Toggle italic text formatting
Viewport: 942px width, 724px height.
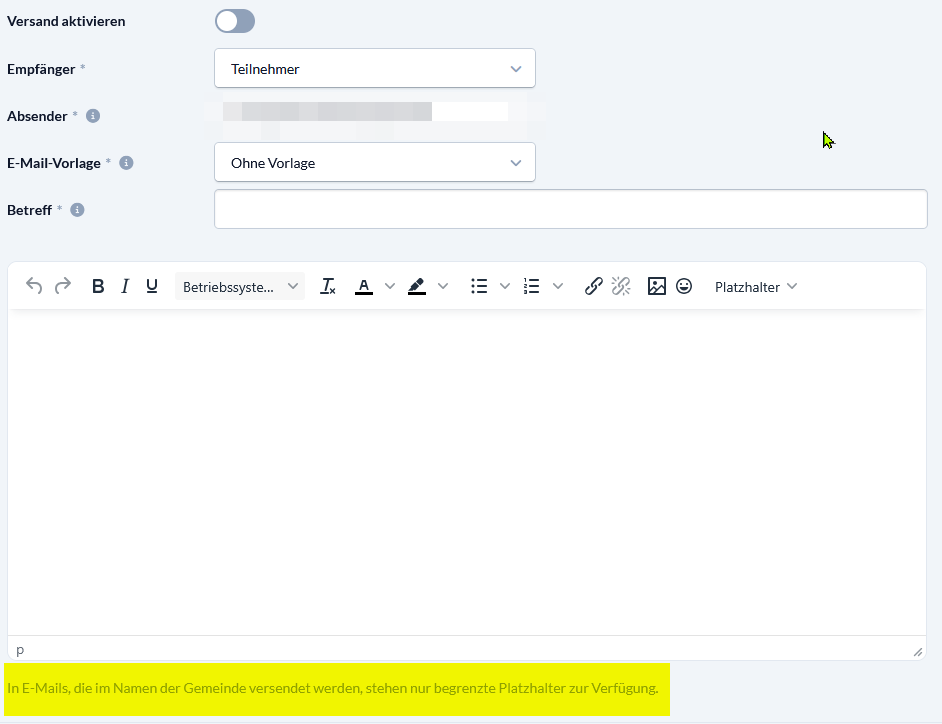tap(125, 286)
